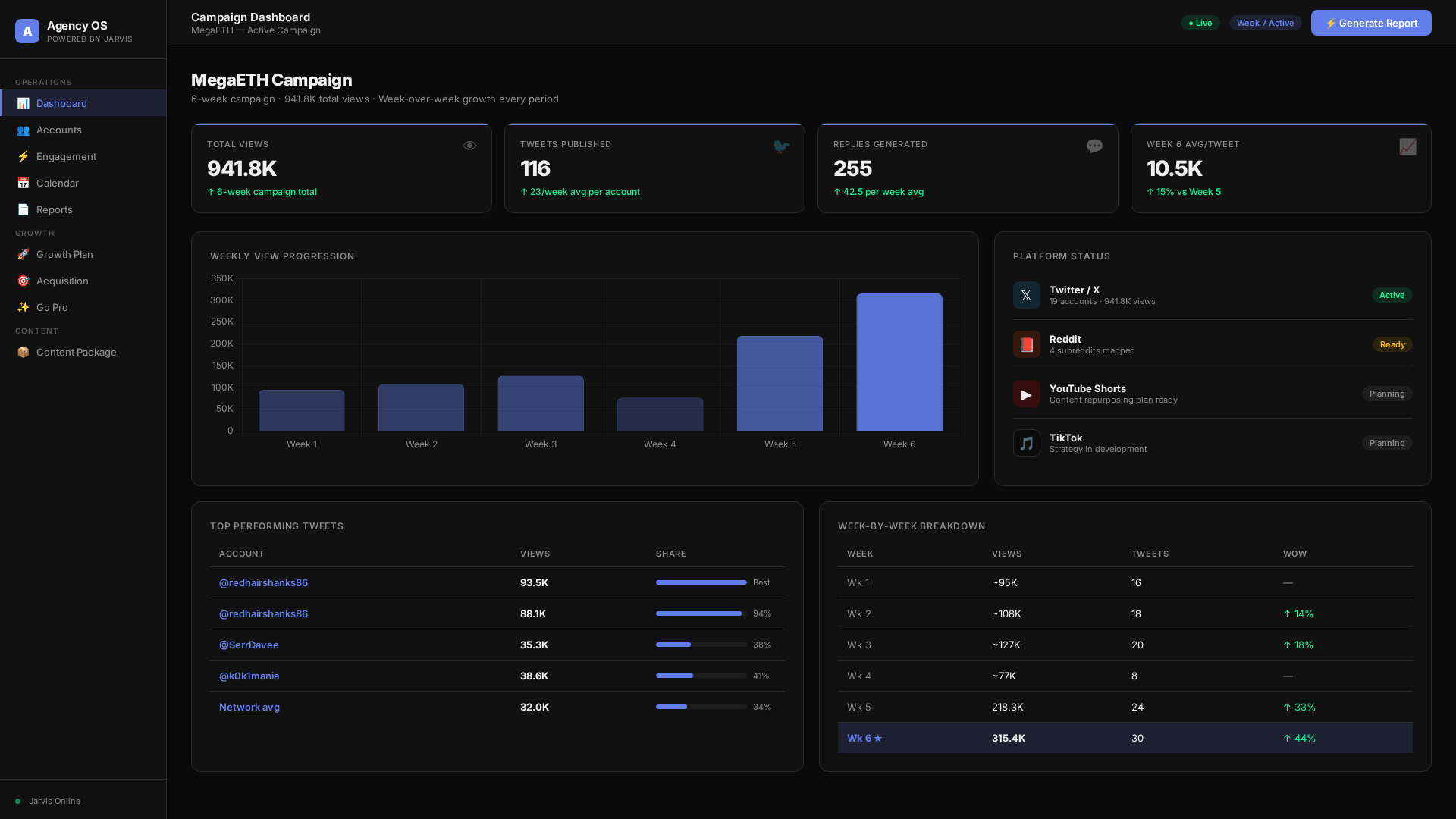1456x819 pixels.
Task: Click the Wk 4 row label
Action: [859, 676]
